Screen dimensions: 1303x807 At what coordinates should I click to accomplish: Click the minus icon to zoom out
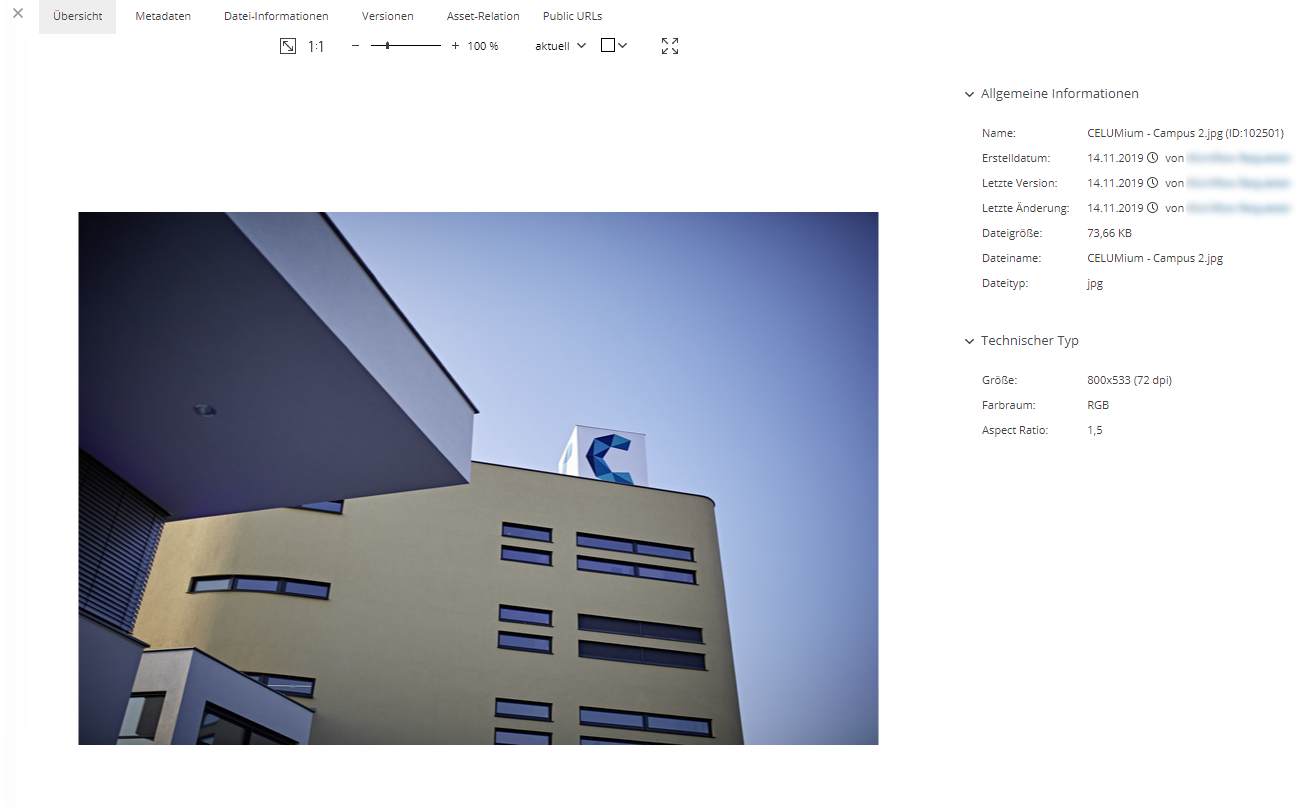click(355, 46)
